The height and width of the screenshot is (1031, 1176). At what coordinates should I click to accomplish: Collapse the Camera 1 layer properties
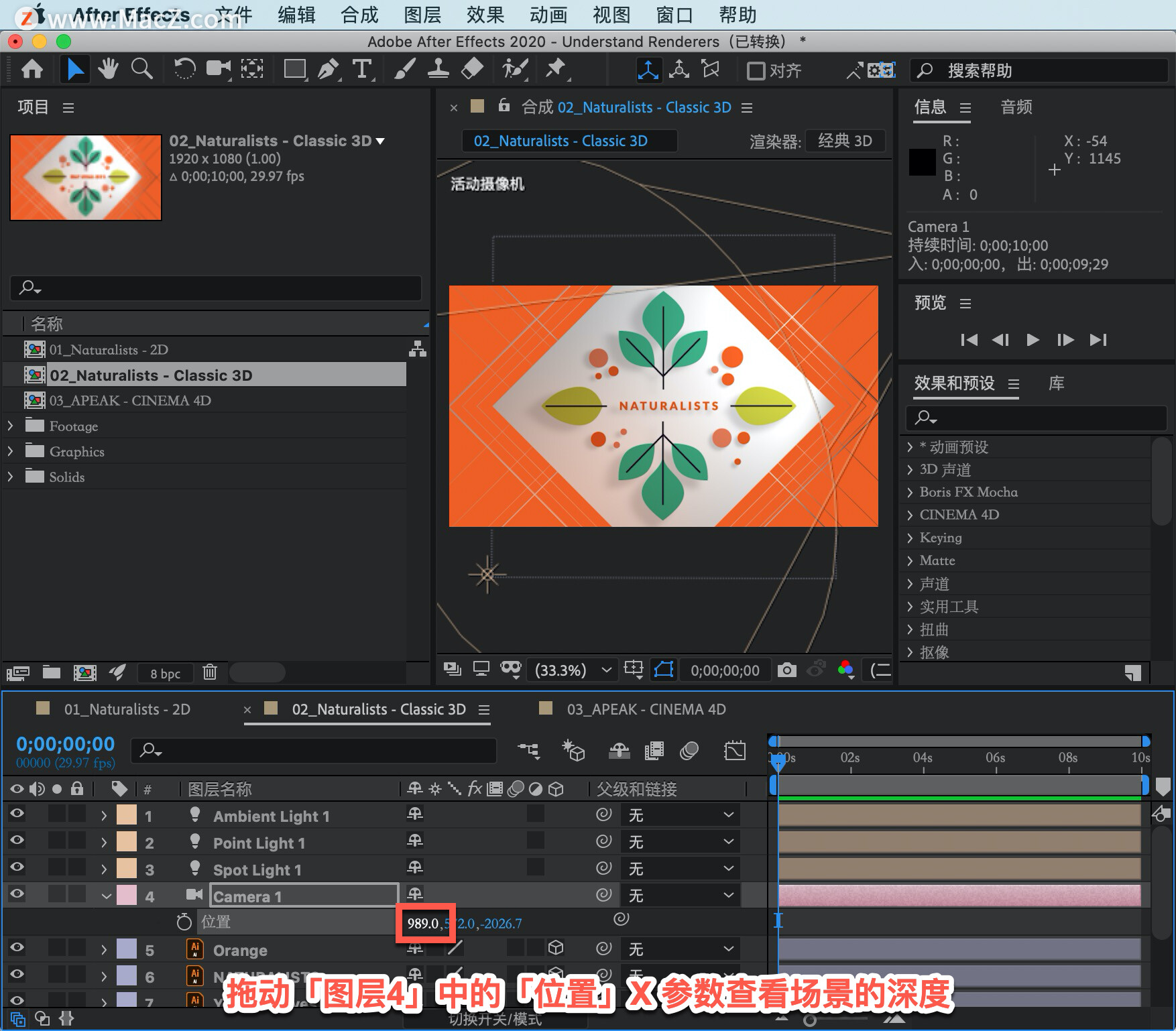[106, 896]
